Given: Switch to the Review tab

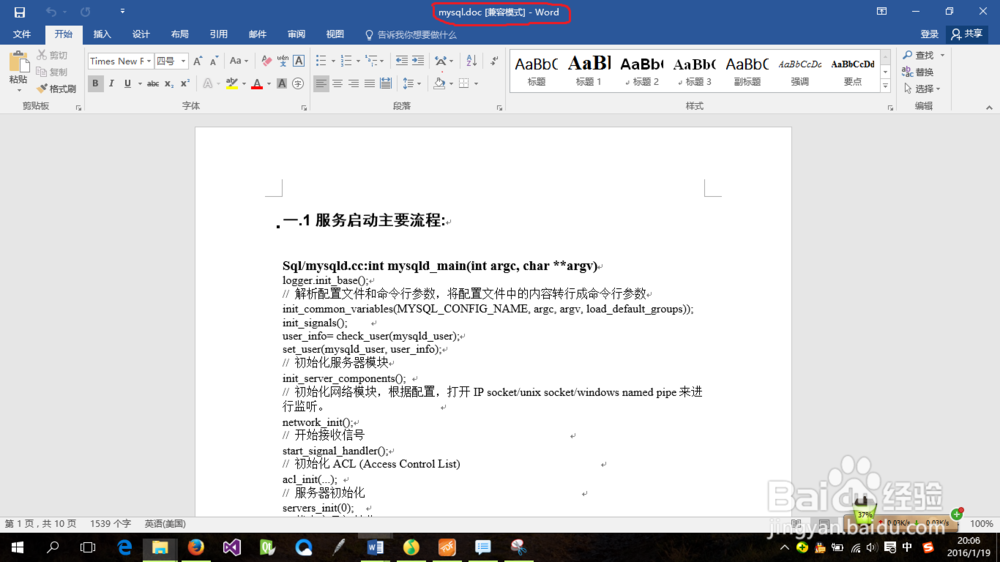Looking at the screenshot, I should click(x=296, y=34).
